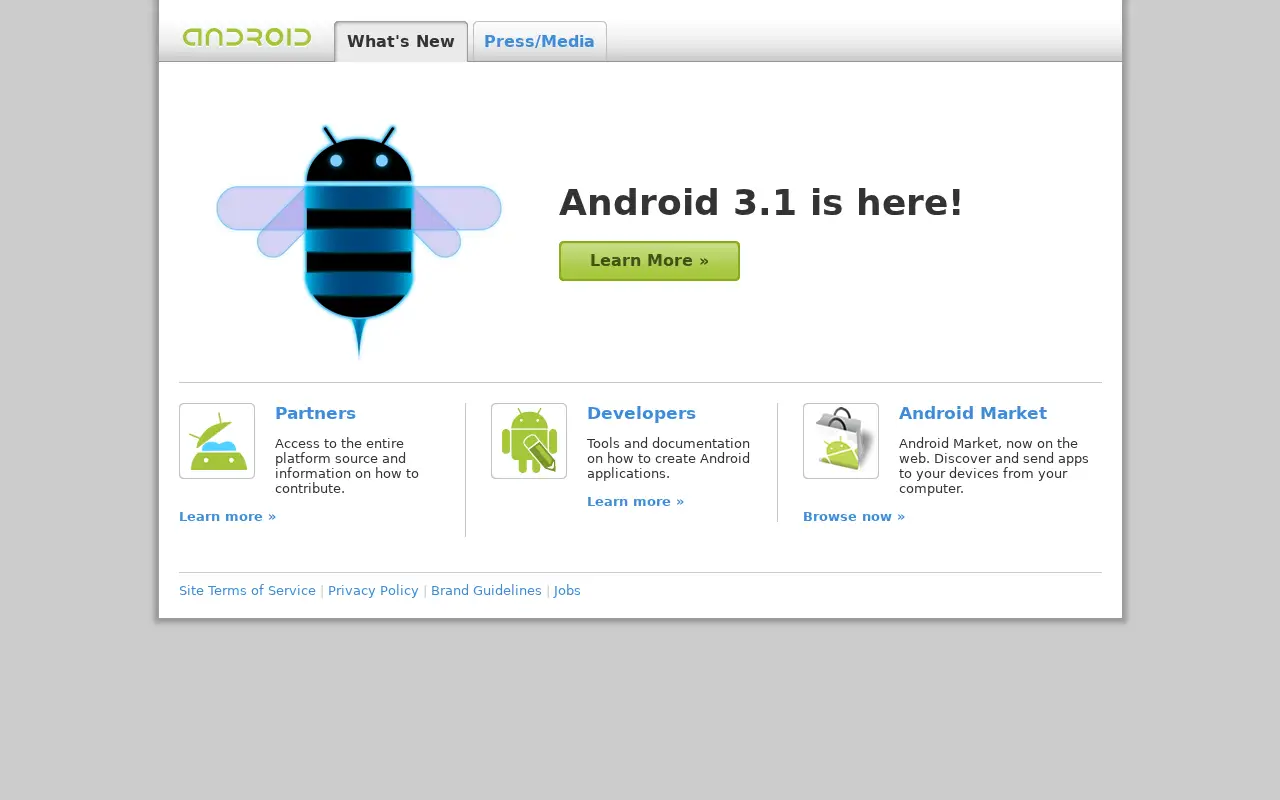This screenshot has height=800, width=1280.
Task: Click the green Learn More button
Action: (649, 261)
